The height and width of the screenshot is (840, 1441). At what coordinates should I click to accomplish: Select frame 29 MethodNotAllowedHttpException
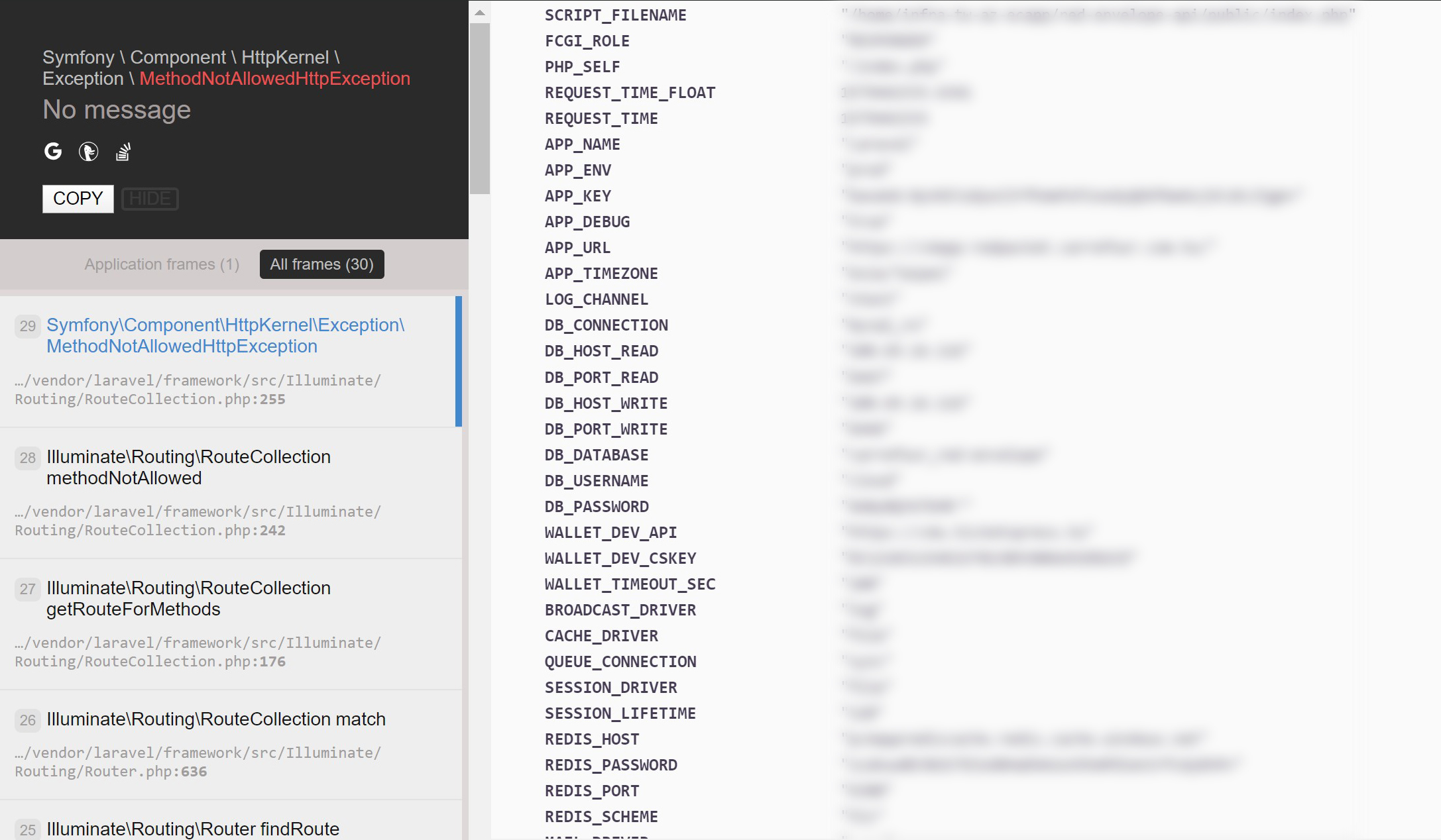point(231,362)
